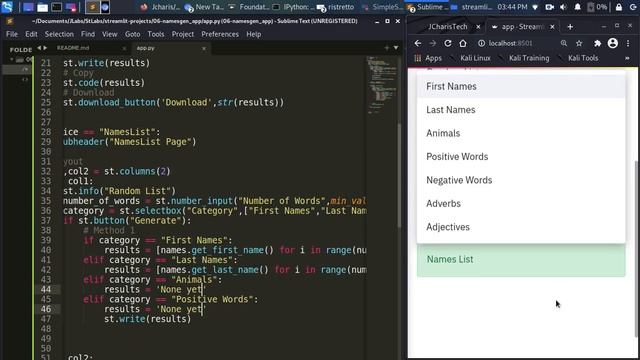Image resolution: width=640 pixels, height=360 pixels.
Task: Close the app - Streamlit browser tab
Action: pos(552,27)
